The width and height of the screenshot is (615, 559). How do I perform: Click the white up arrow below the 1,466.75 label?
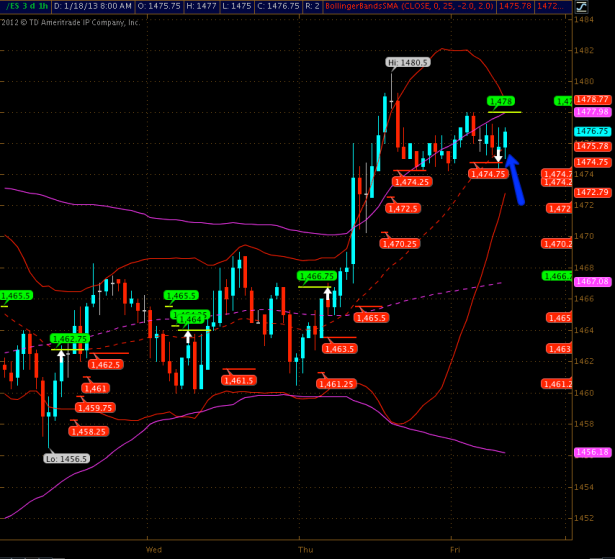click(x=325, y=293)
